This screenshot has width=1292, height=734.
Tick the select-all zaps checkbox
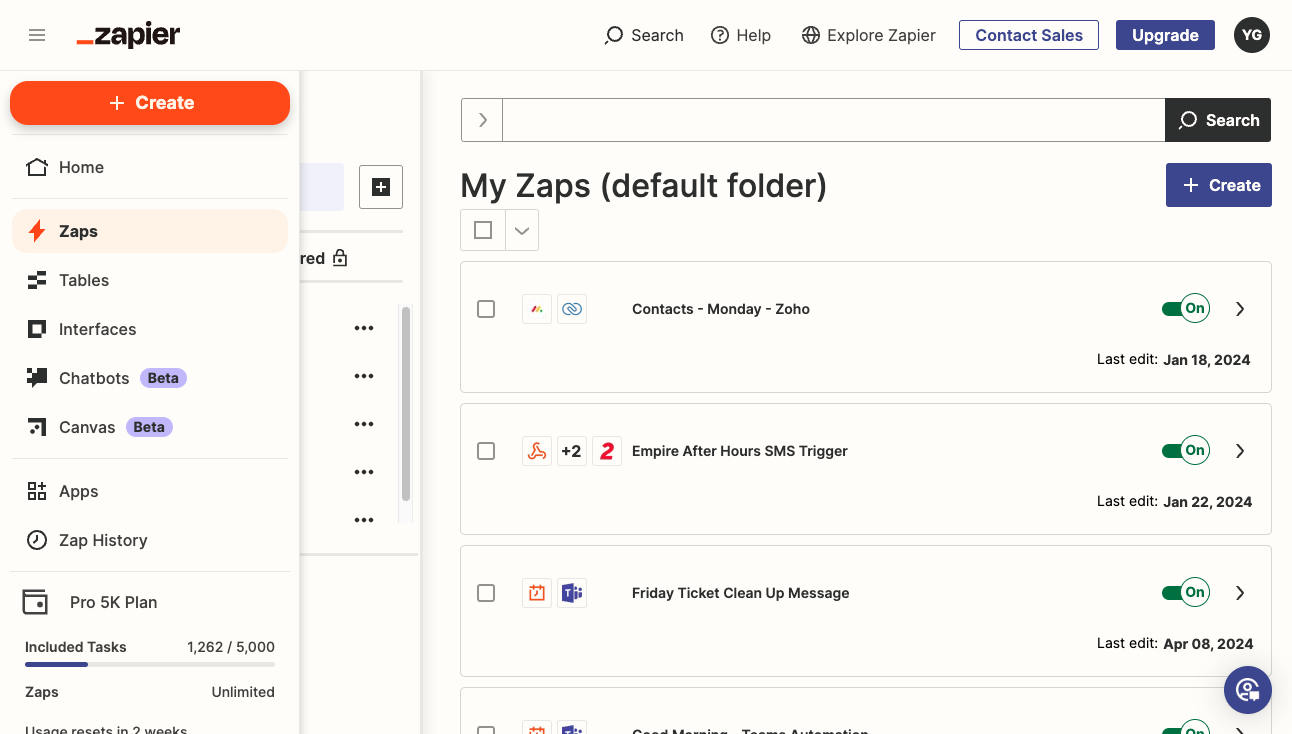(483, 230)
